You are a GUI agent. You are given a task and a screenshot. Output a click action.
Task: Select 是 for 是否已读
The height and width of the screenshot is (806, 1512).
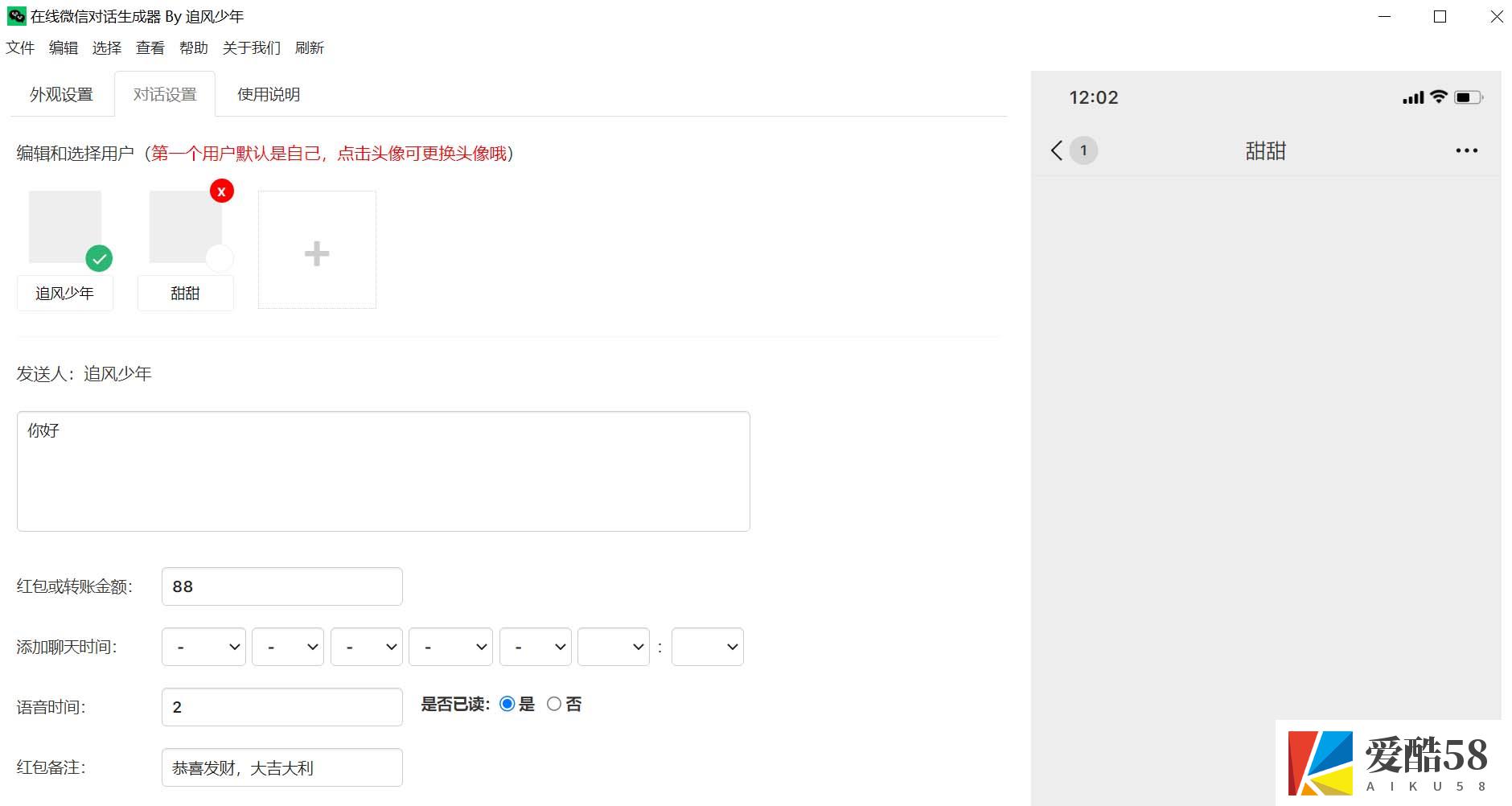click(507, 704)
